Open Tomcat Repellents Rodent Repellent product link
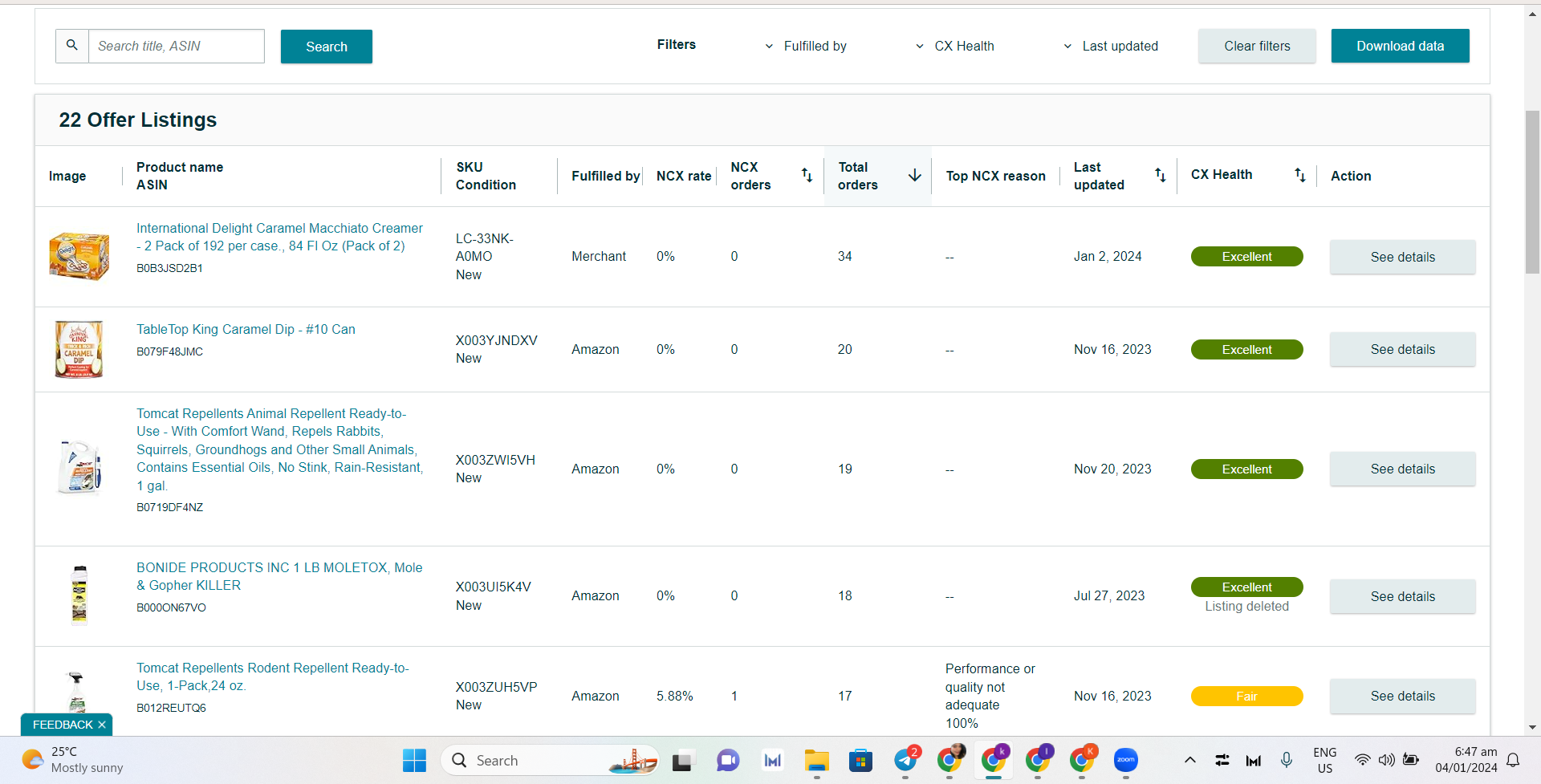This screenshot has width=1541, height=784. [x=273, y=676]
